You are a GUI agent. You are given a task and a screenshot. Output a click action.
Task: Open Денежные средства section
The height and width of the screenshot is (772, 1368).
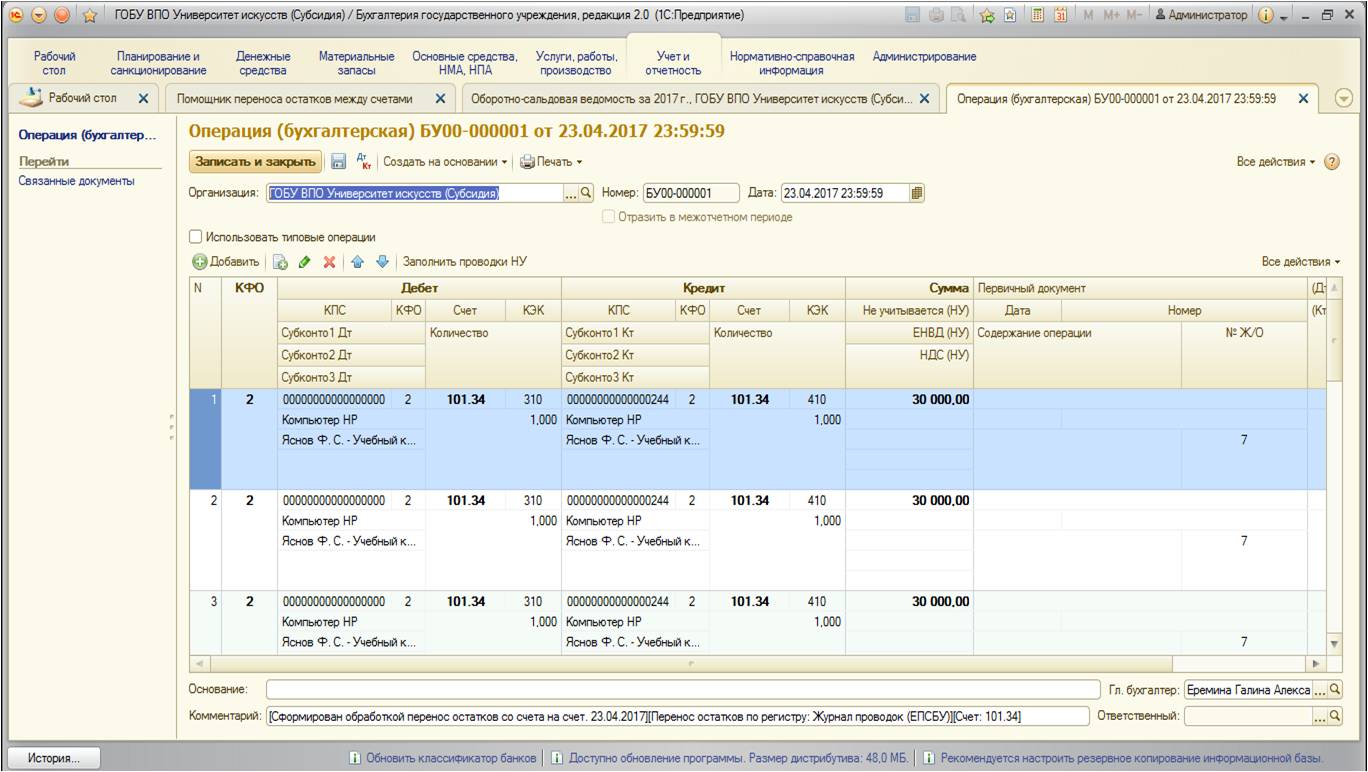263,63
